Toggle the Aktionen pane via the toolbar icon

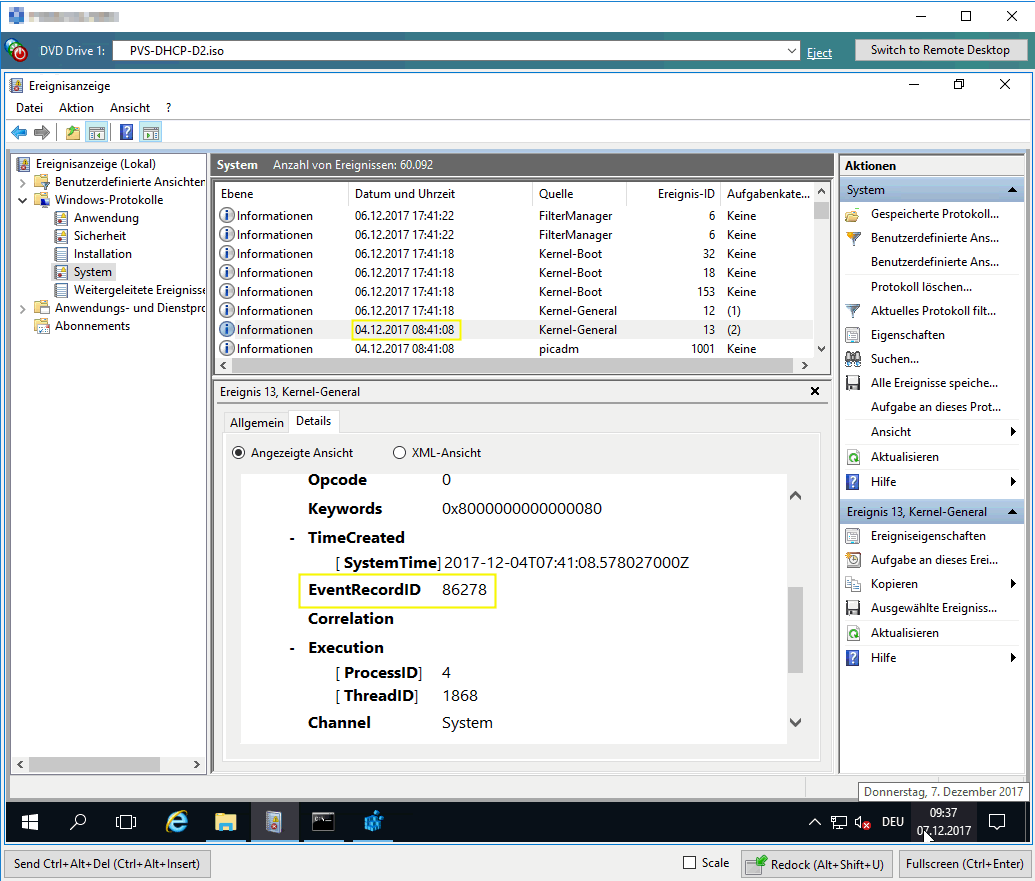(x=151, y=131)
